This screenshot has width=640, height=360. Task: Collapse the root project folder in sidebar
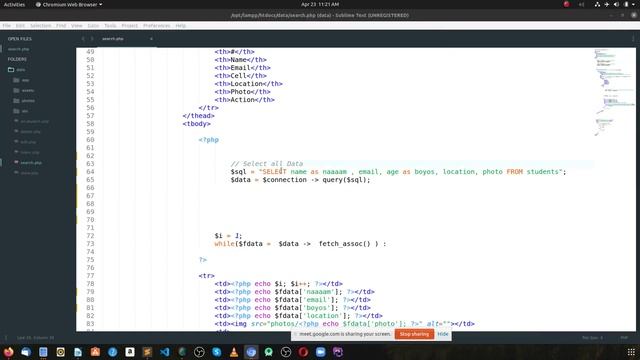[x=11, y=70]
